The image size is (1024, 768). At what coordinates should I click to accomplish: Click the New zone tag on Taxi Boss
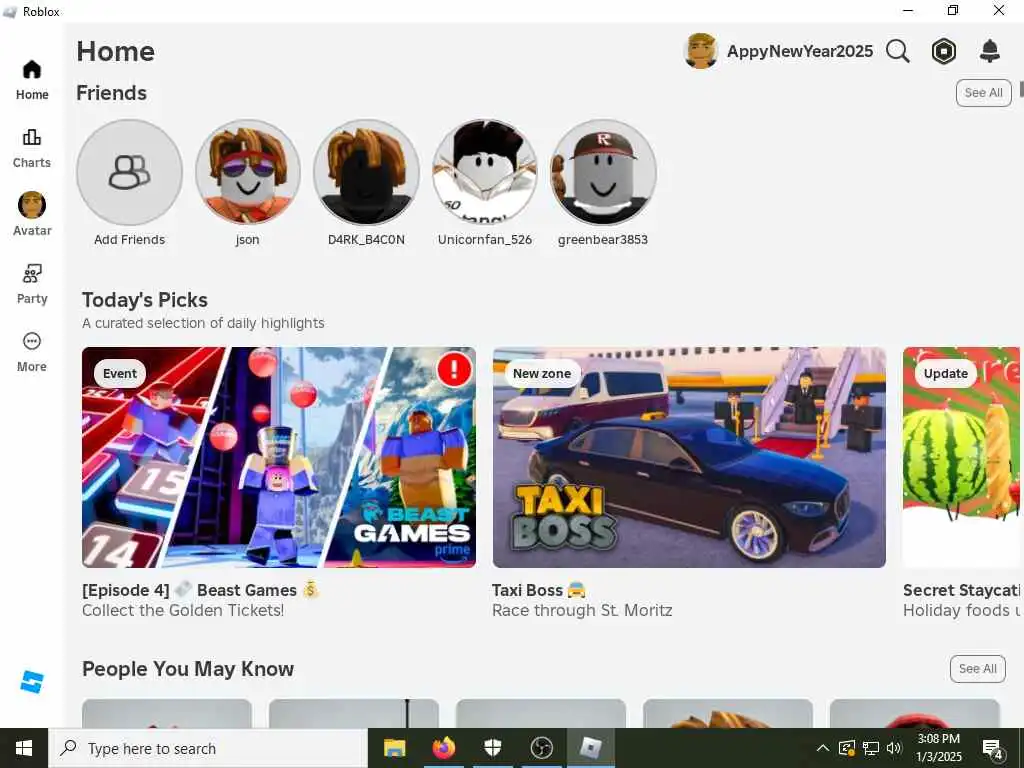tap(542, 374)
